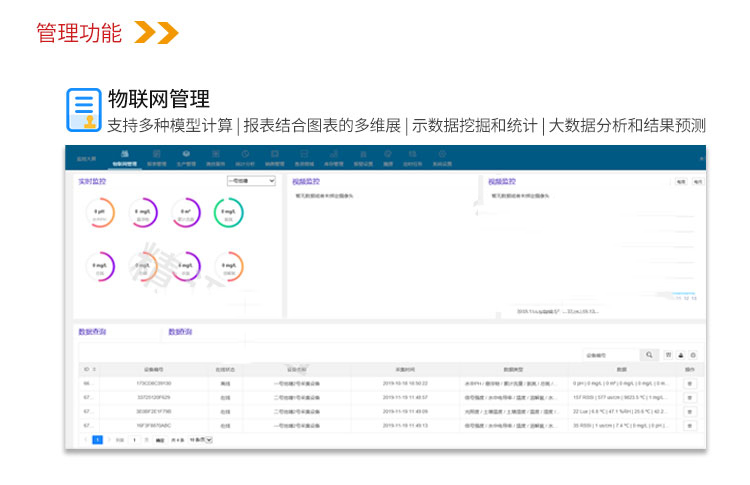Click timestamp 2019-11-19 11:48:57
Image resolution: width=750 pixels, height=485 pixels.
click(405, 397)
